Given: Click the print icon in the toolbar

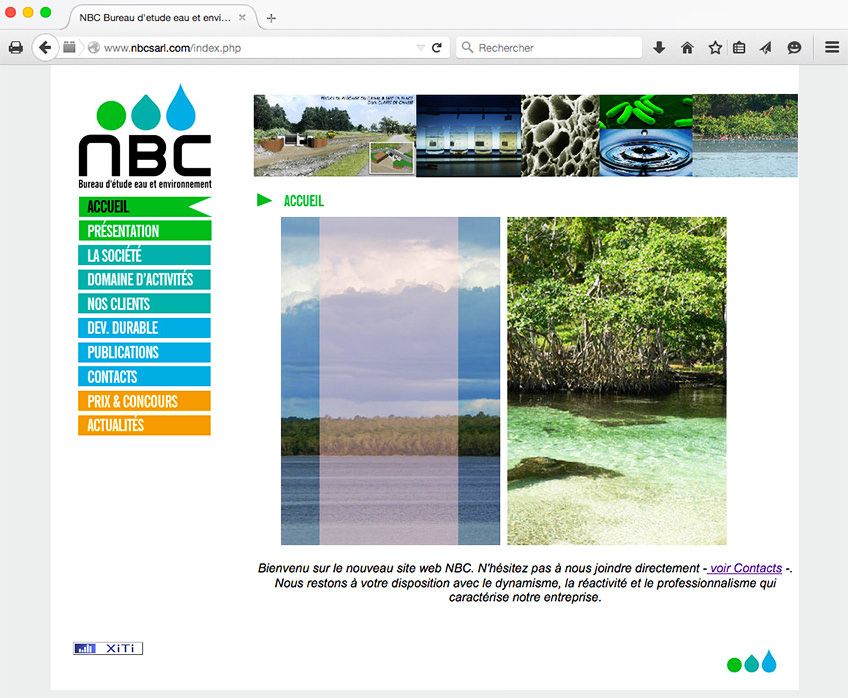Looking at the screenshot, I should click(16, 47).
